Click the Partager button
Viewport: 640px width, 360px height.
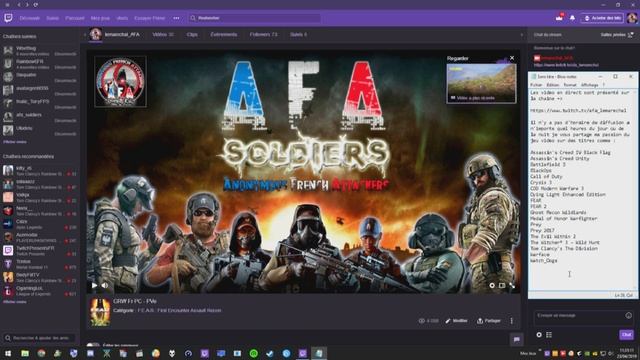tap(489, 321)
